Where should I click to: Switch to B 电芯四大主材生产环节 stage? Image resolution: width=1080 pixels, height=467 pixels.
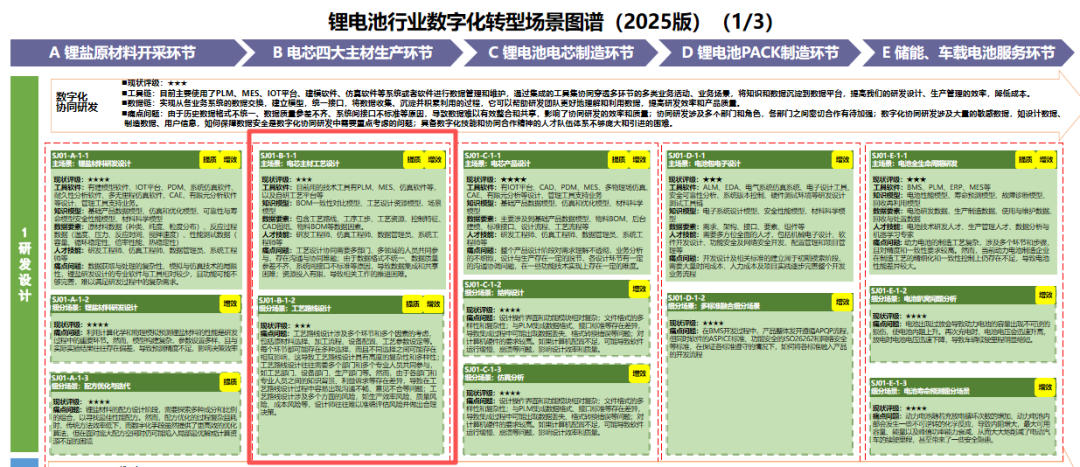click(345, 52)
